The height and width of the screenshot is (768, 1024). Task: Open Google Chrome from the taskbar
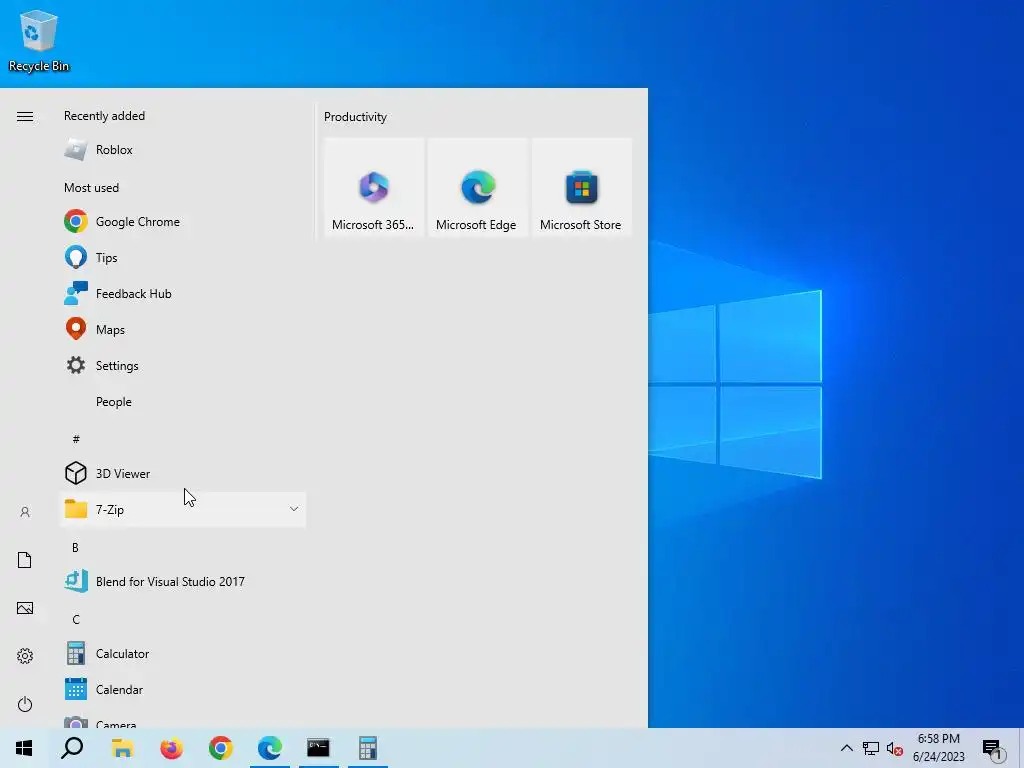point(221,748)
